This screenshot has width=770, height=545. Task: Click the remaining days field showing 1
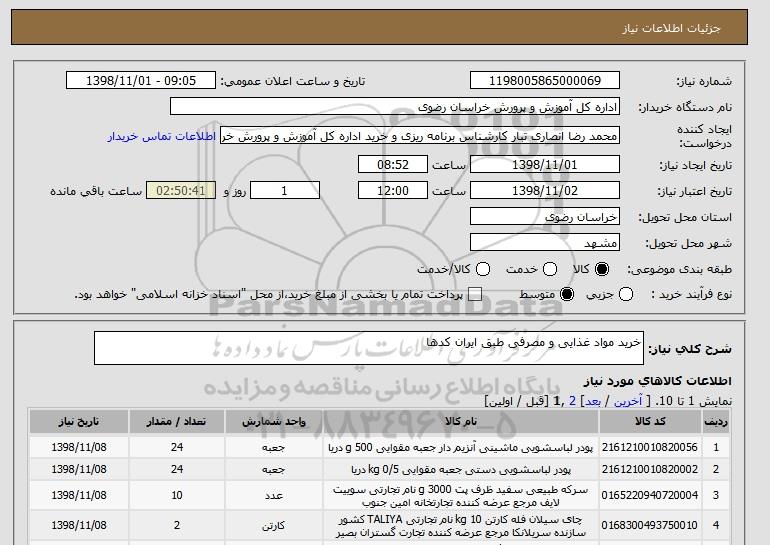pos(285,191)
